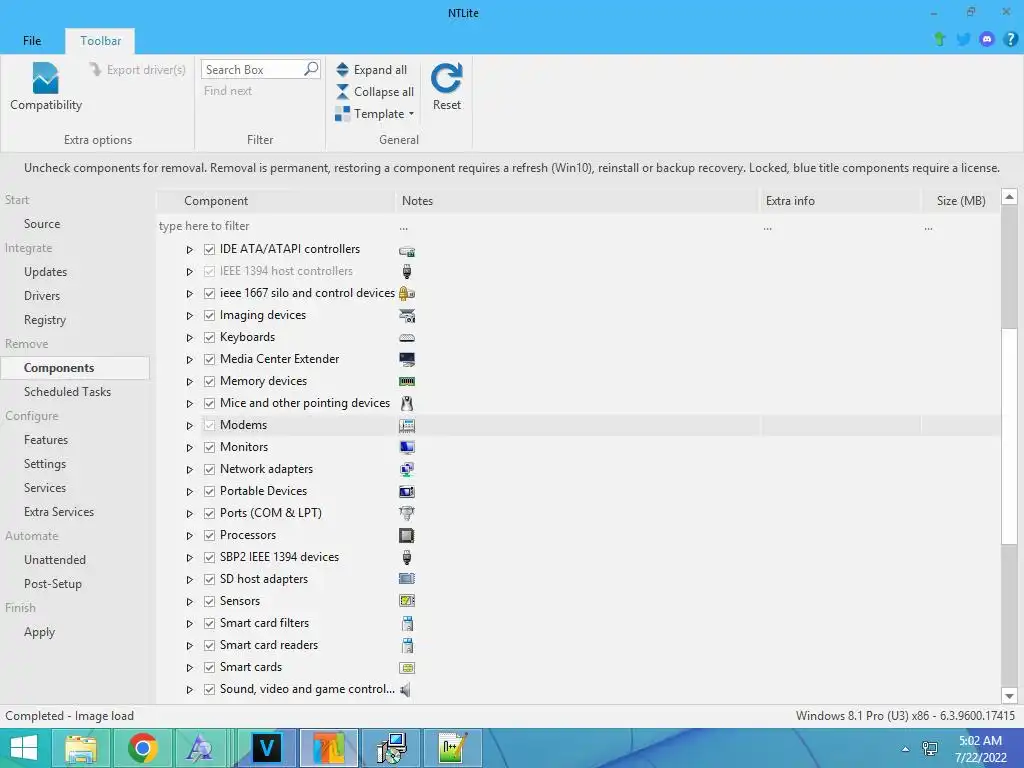Click the NTLite taskbar icon
Image resolution: width=1024 pixels, height=768 pixels.
click(x=329, y=748)
